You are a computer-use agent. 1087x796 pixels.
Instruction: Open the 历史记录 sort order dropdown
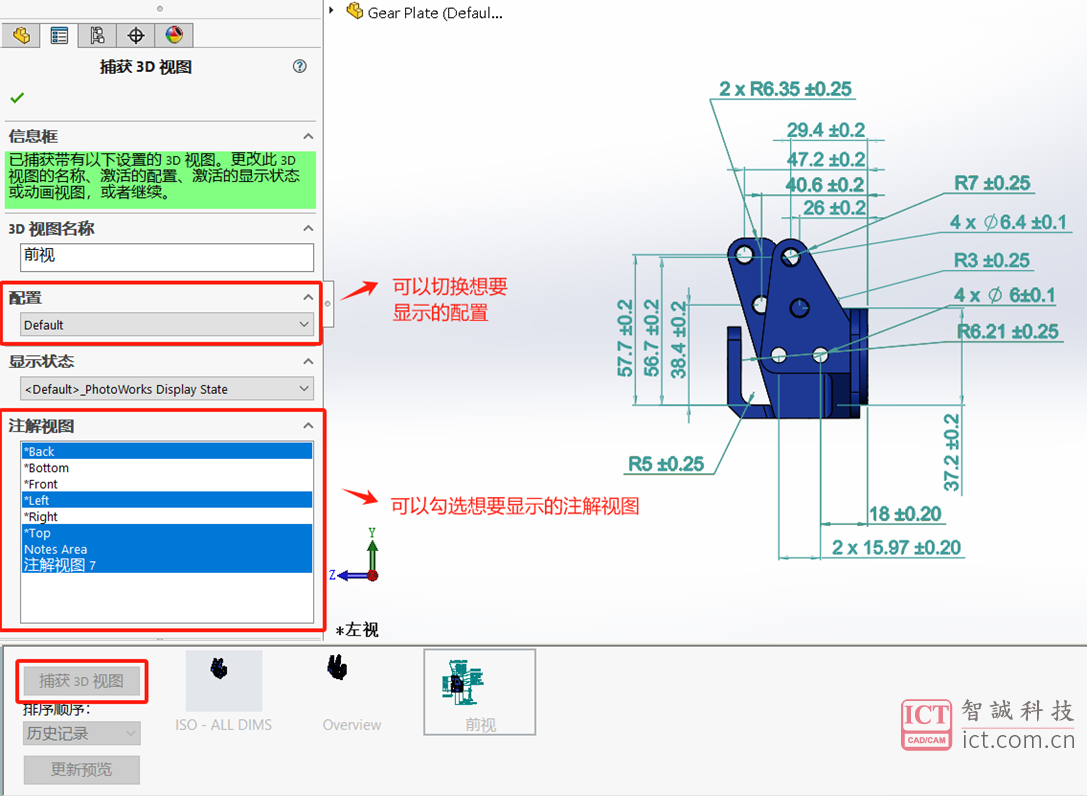pos(82,733)
